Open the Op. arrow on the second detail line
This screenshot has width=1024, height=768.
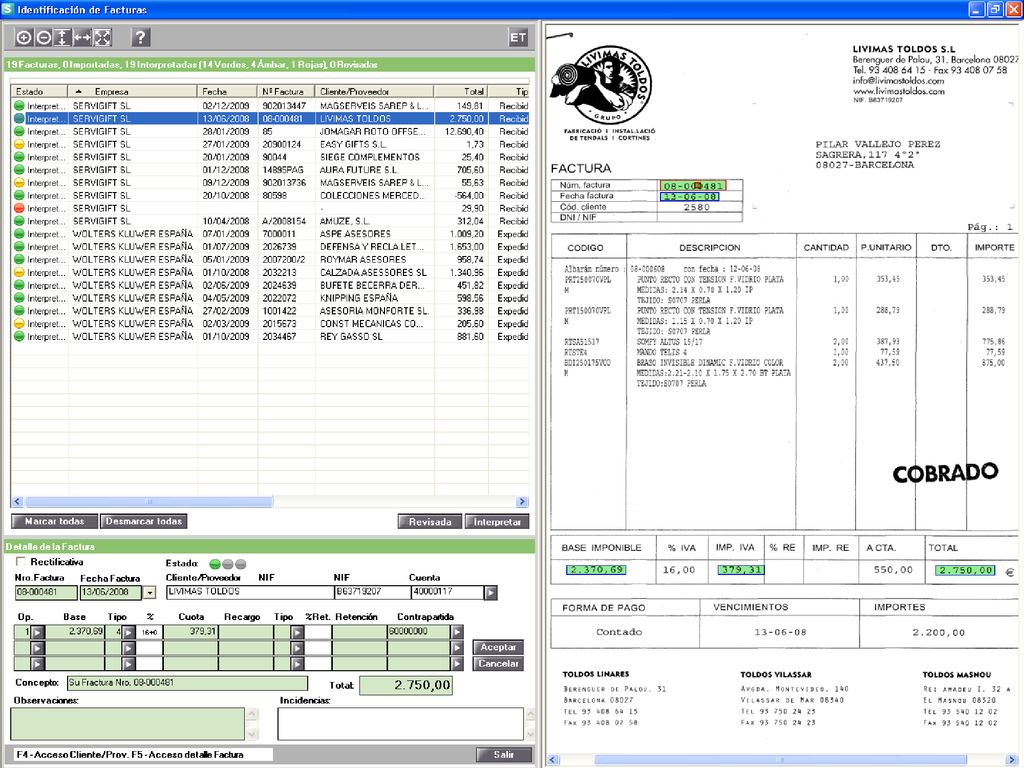[x=38, y=648]
